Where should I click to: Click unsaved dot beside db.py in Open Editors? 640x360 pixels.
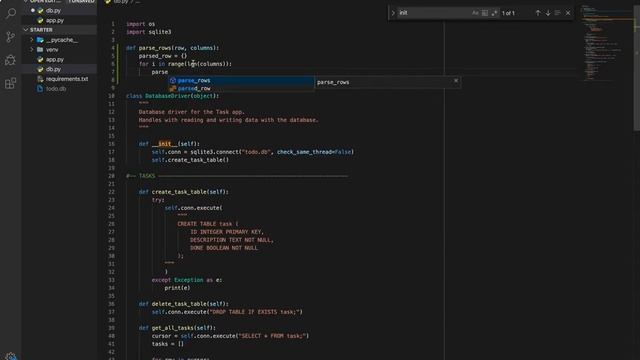[x=33, y=11]
